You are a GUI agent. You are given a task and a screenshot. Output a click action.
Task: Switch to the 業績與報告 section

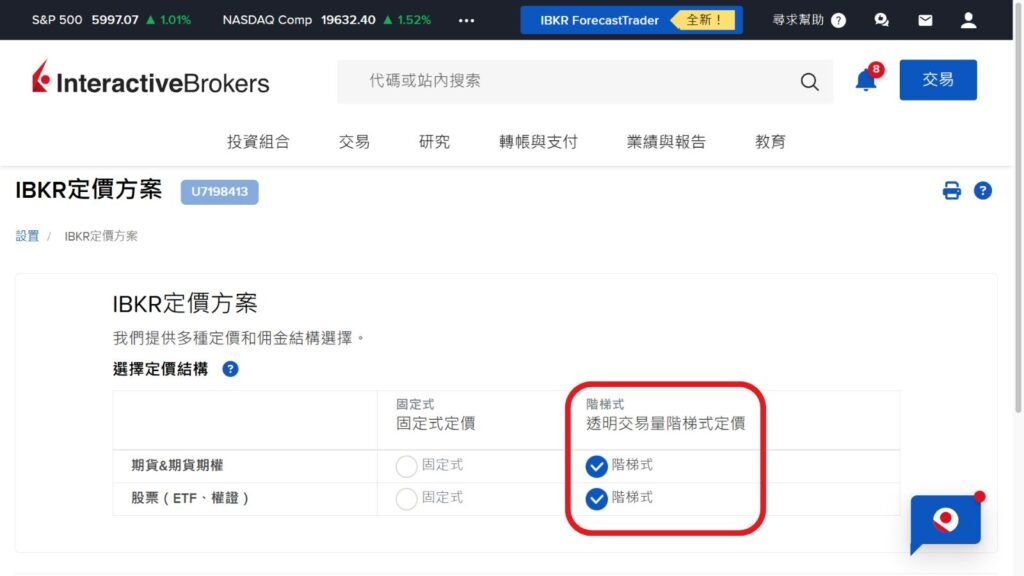(667, 141)
